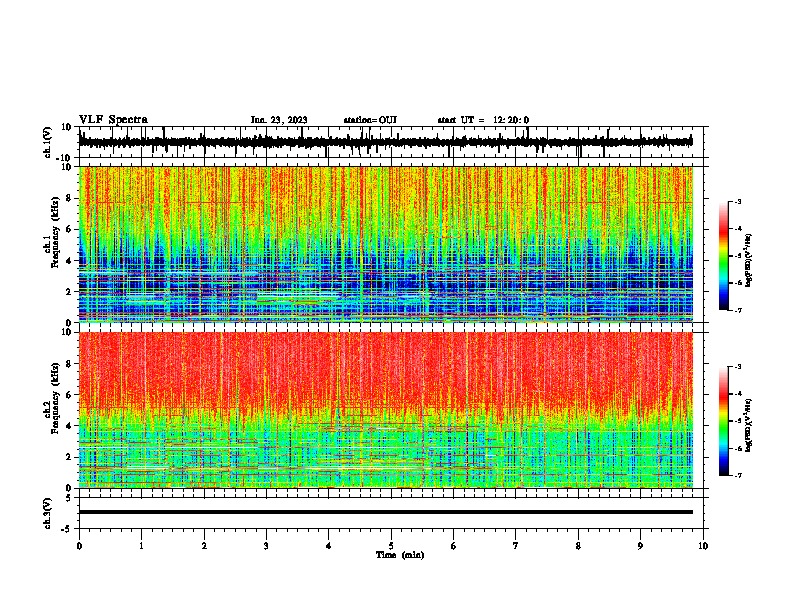
Task: Click the "start UT = 12:20:0" header text
Action: 483,120
